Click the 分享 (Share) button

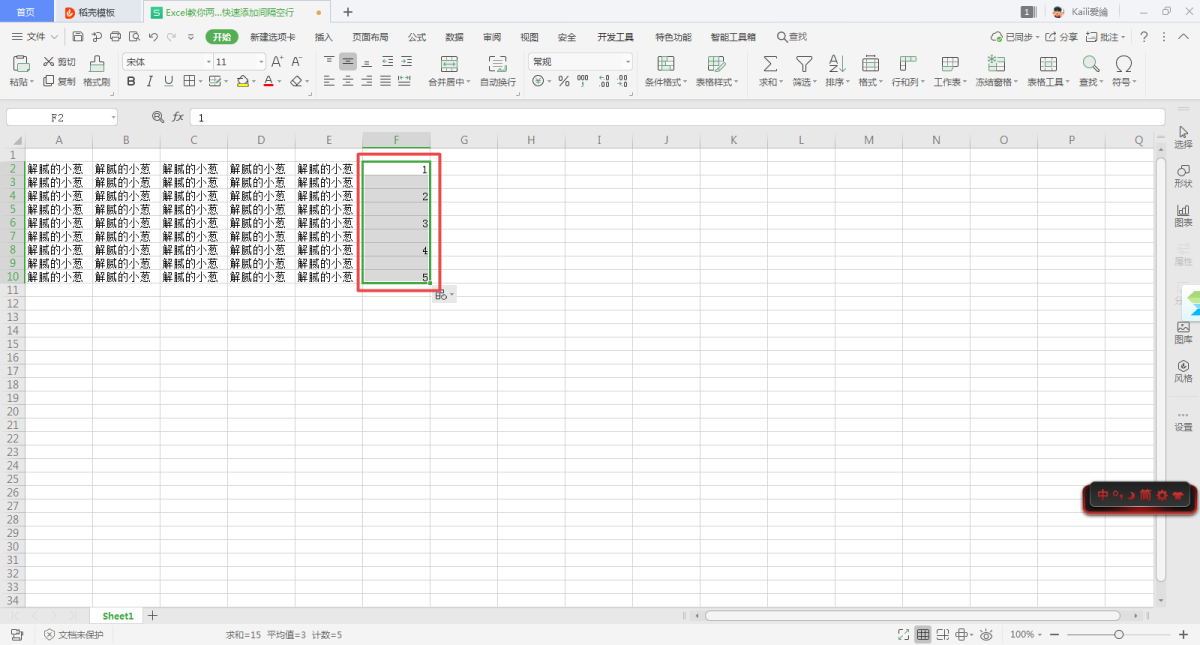[x=1062, y=37]
